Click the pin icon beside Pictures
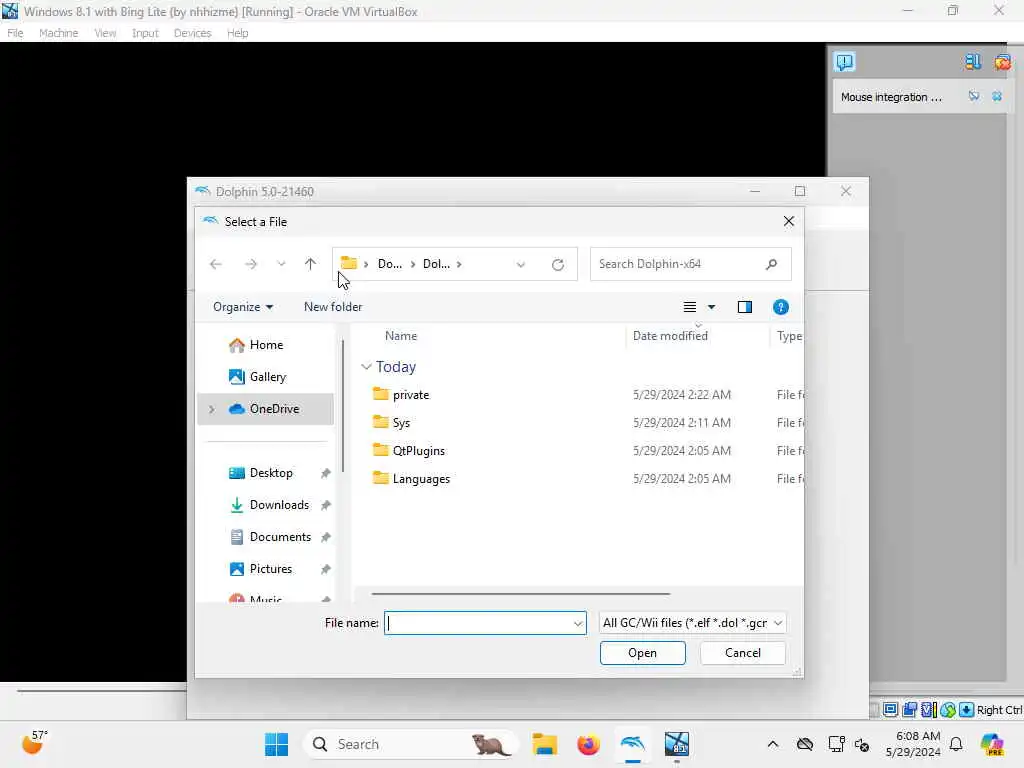Viewport: 1024px width, 768px height. (x=325, y=569)
